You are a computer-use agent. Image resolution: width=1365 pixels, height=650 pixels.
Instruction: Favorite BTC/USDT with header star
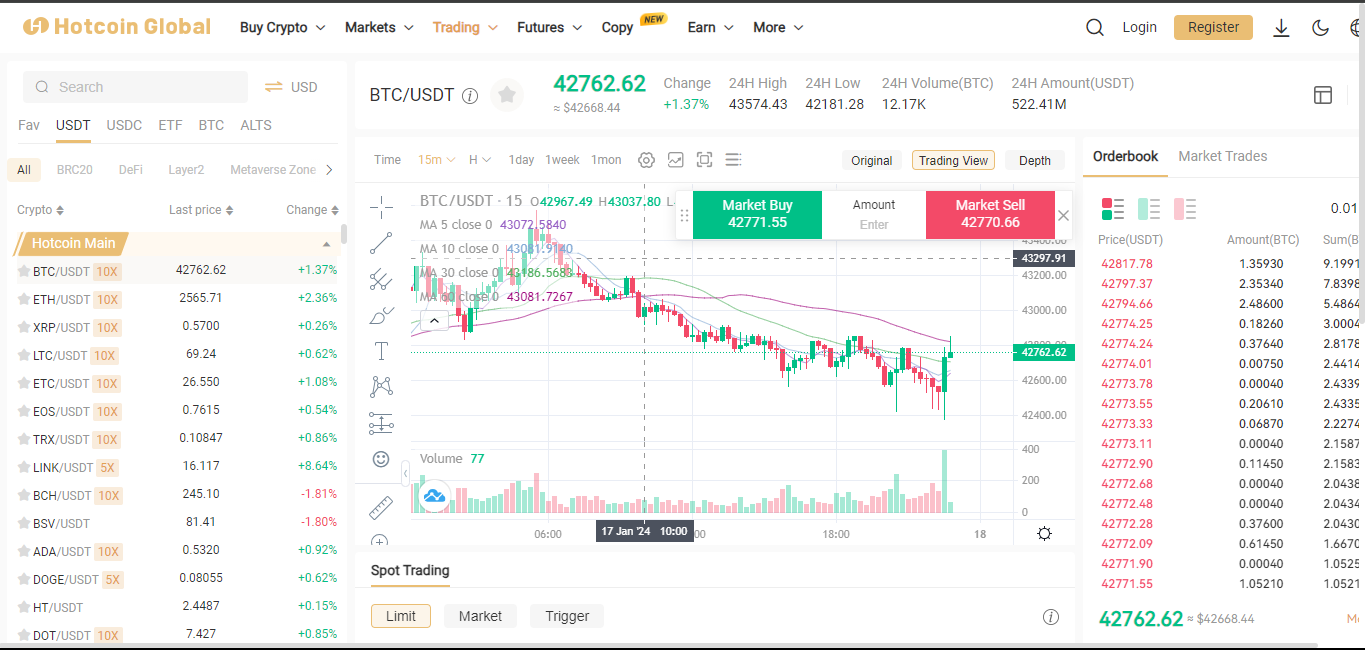point(507,95)
